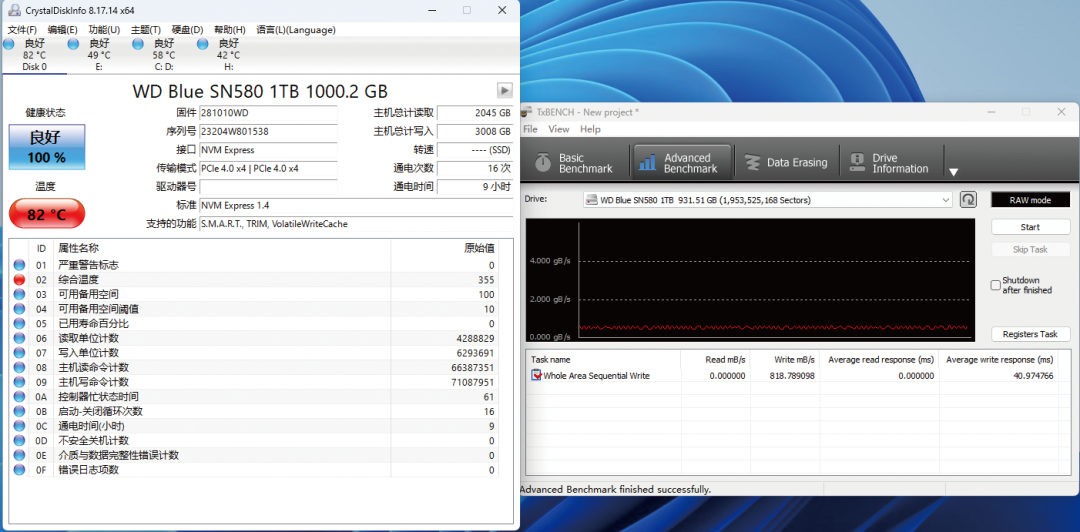Open the 硬盘(D) menu
Viewport: 1080px width, 532px height.
[187, 30]
